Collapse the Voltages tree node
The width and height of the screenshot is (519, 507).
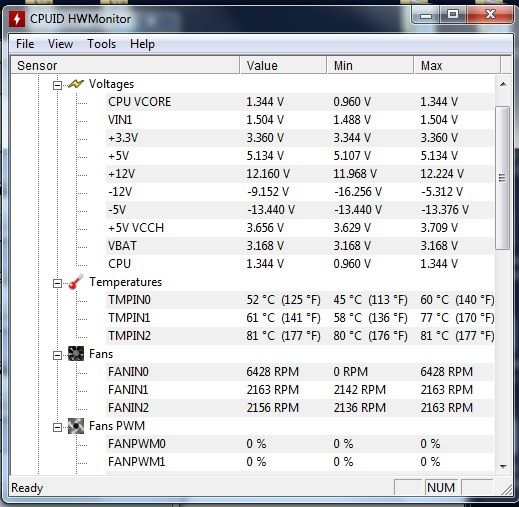tap(57, 85)
